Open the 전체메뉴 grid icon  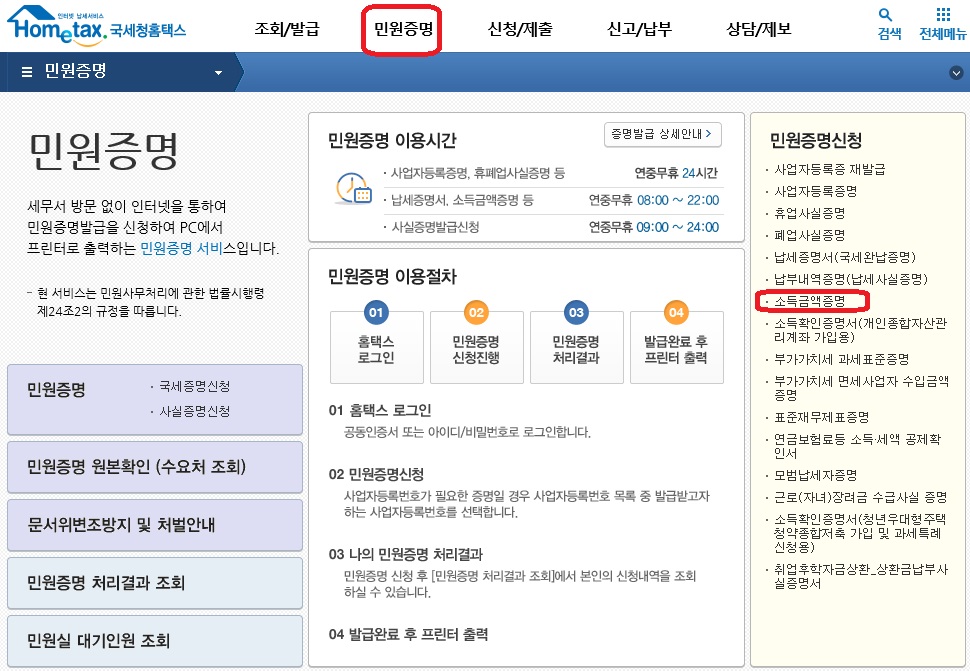pos(943,14)
